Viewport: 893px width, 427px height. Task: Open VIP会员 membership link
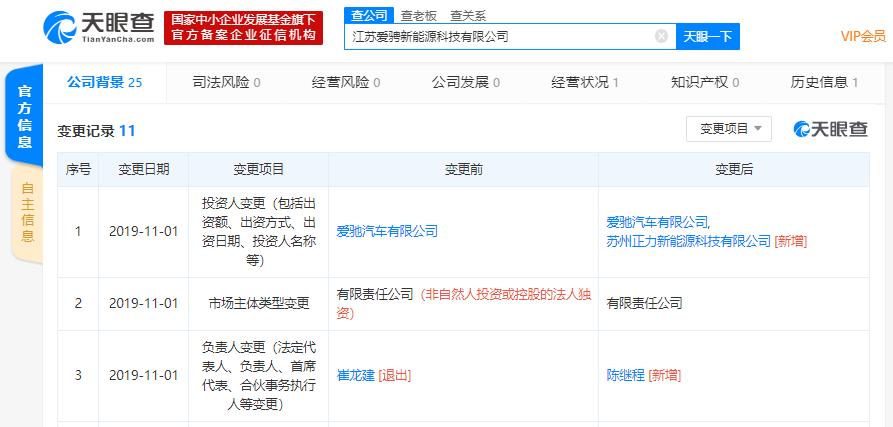(863, 36)
